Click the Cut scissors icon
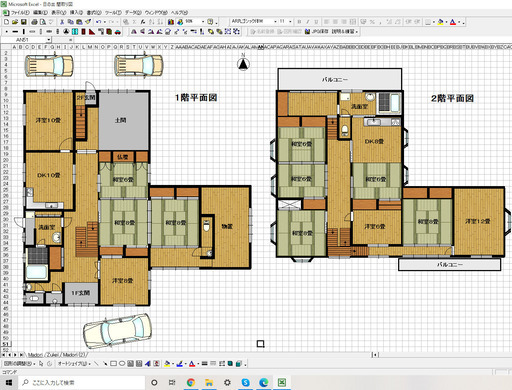512x390 pixels. point(62,22)
